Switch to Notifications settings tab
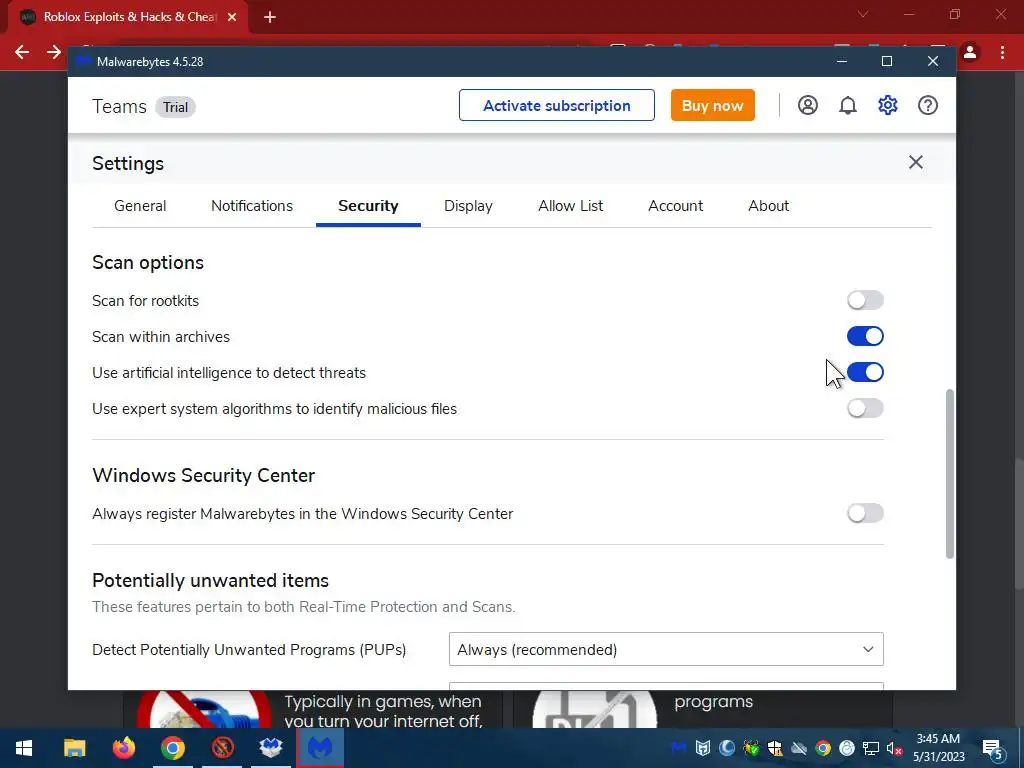This screenshot has width=1024, height=768. pos(251,206)
